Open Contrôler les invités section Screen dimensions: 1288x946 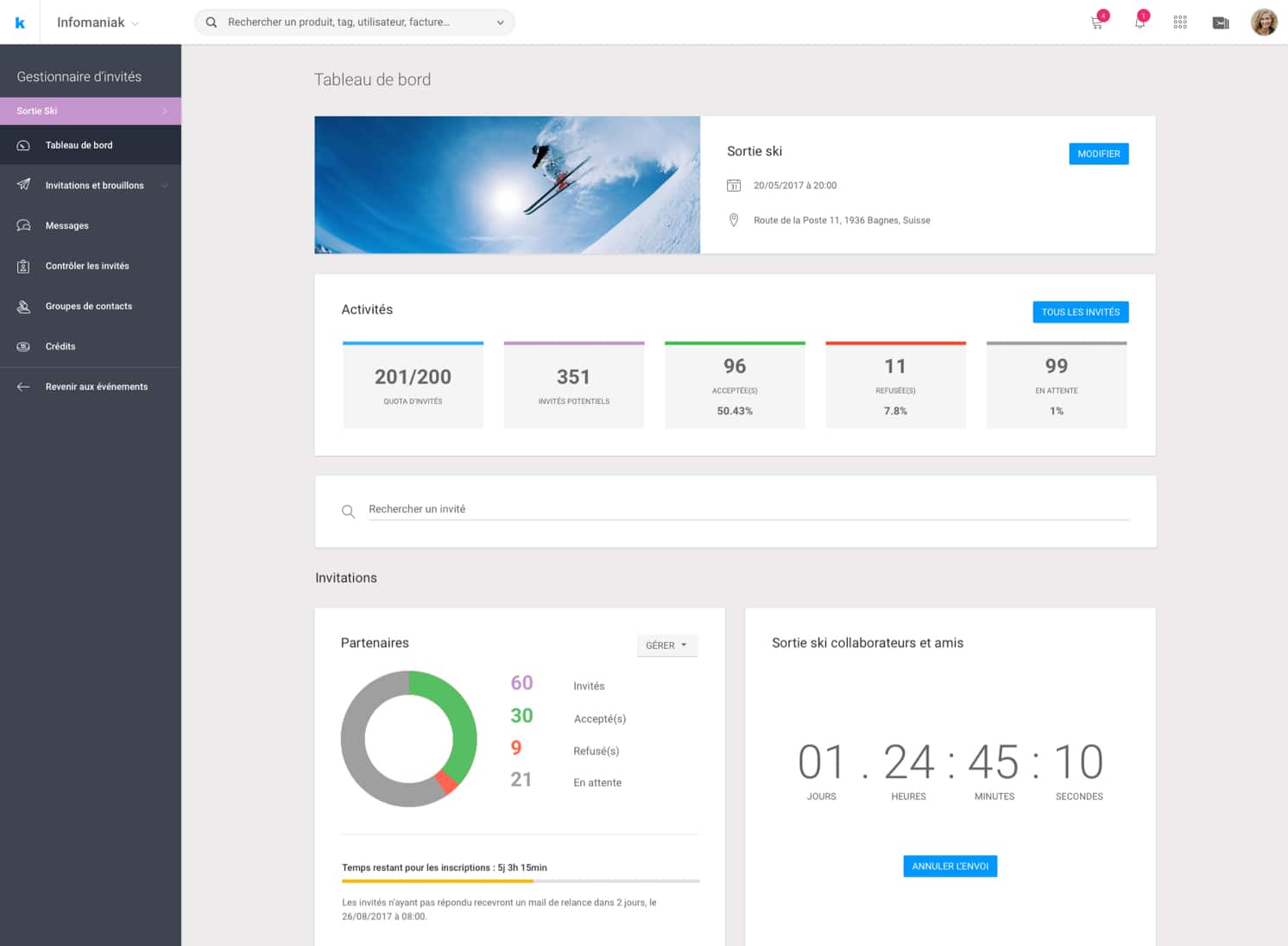87,267
